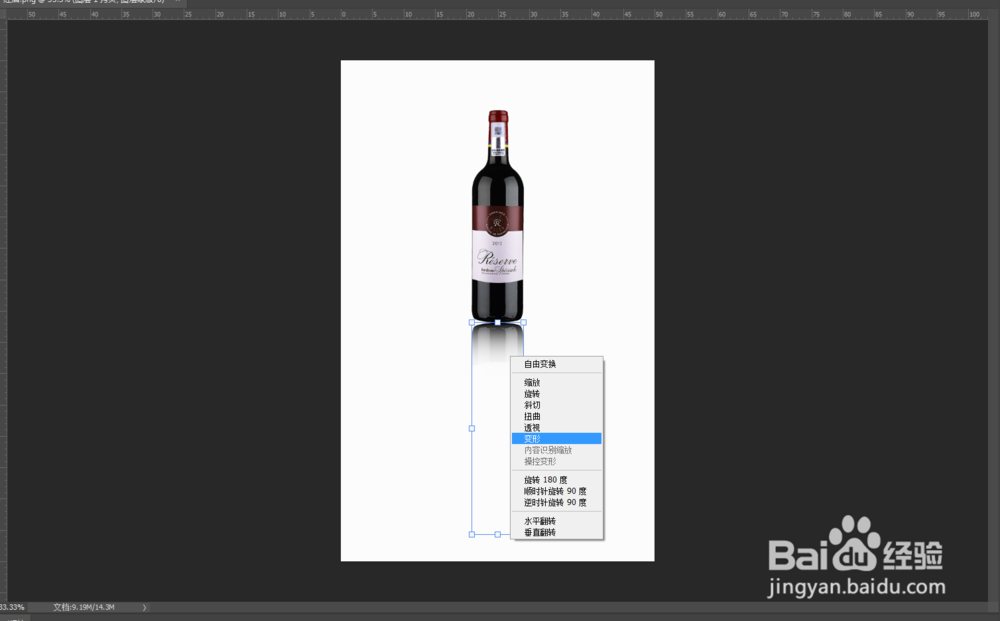This screenshot has height=621, width=1000.
Task: Choose 逆时针旋转 90 度
Action: tap(557, 502)
